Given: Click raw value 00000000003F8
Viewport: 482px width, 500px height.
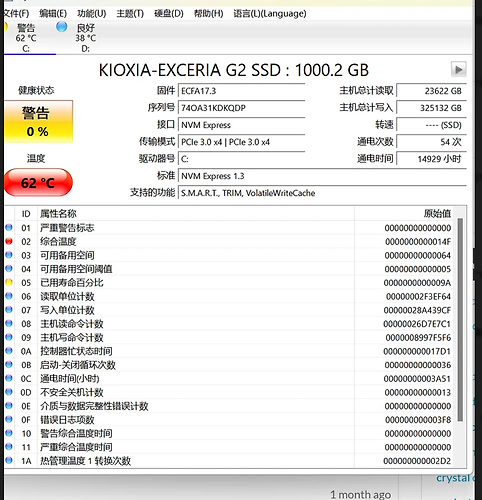Looking at the screenshot, I should pyautogui.click(x=418, y=420).
